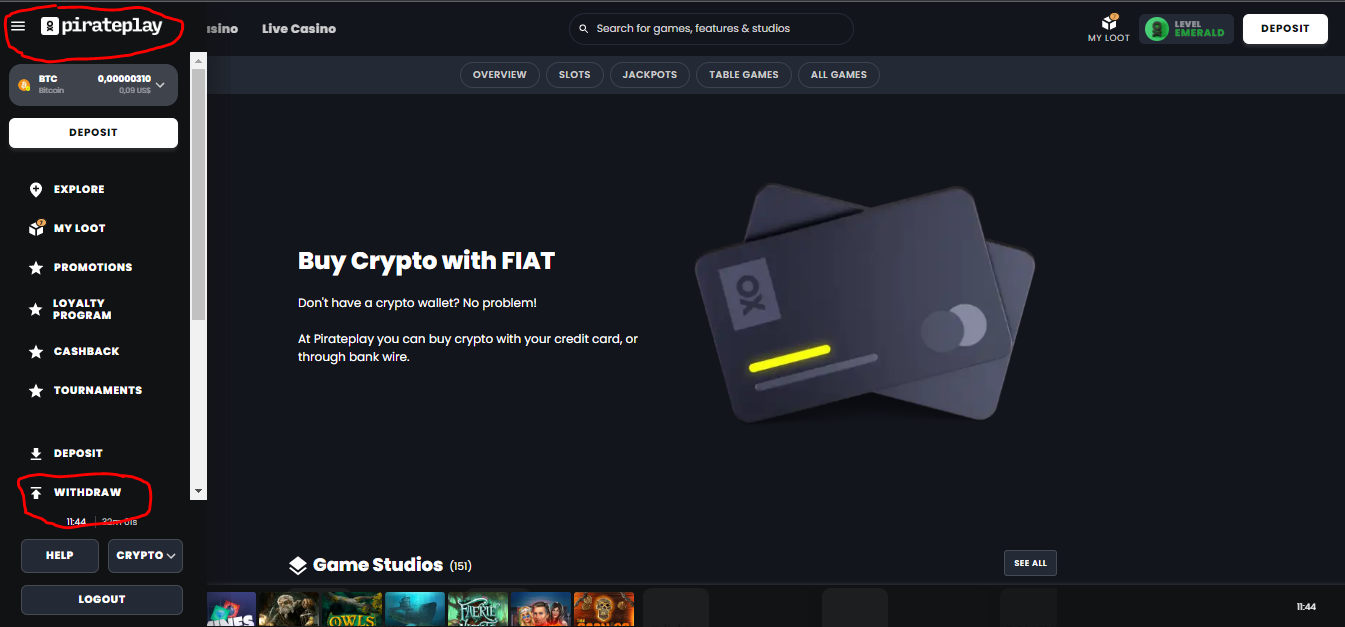The width and height of the screenshot is (1345, 627).
Task: Click the white DEPOSIT button in sidebar
Action: [93, 133]
